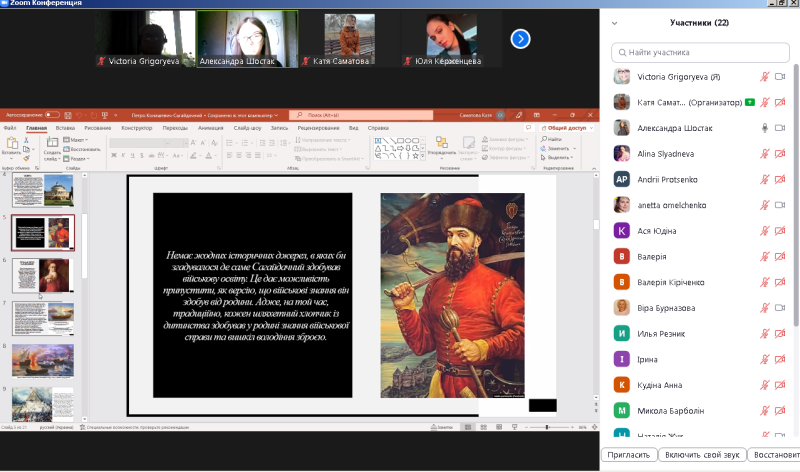Click the Общий доступ share button

point(566,128)
